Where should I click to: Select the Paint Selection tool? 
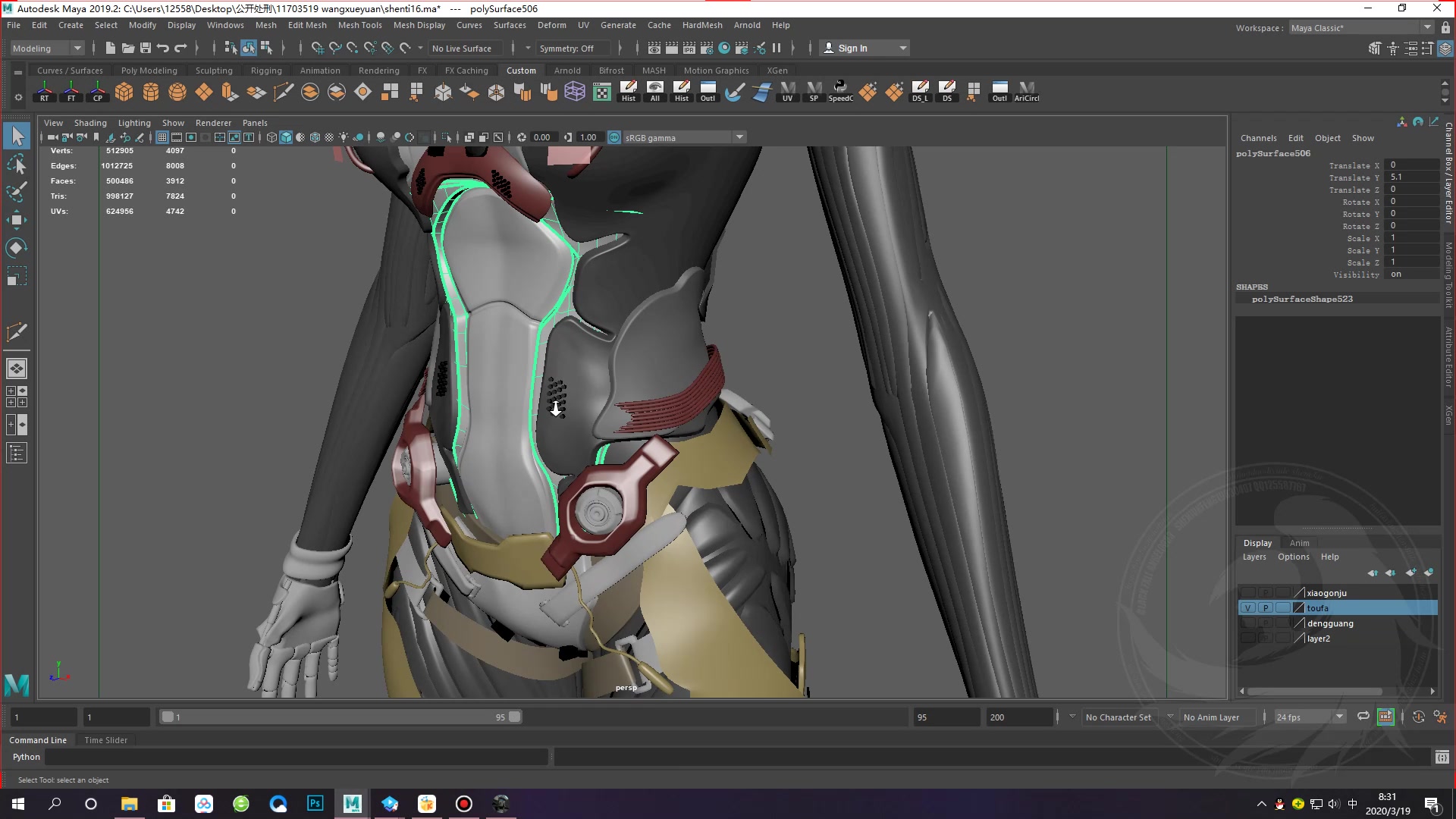click(17, 192)
